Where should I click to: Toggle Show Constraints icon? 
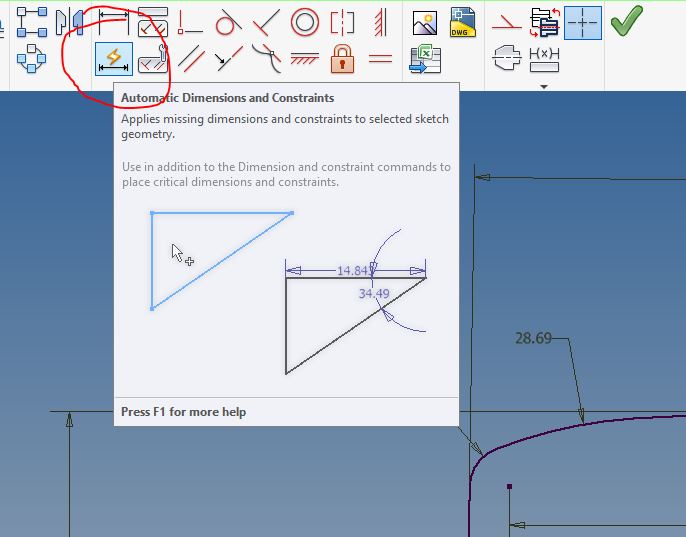[x=153, y=22]
